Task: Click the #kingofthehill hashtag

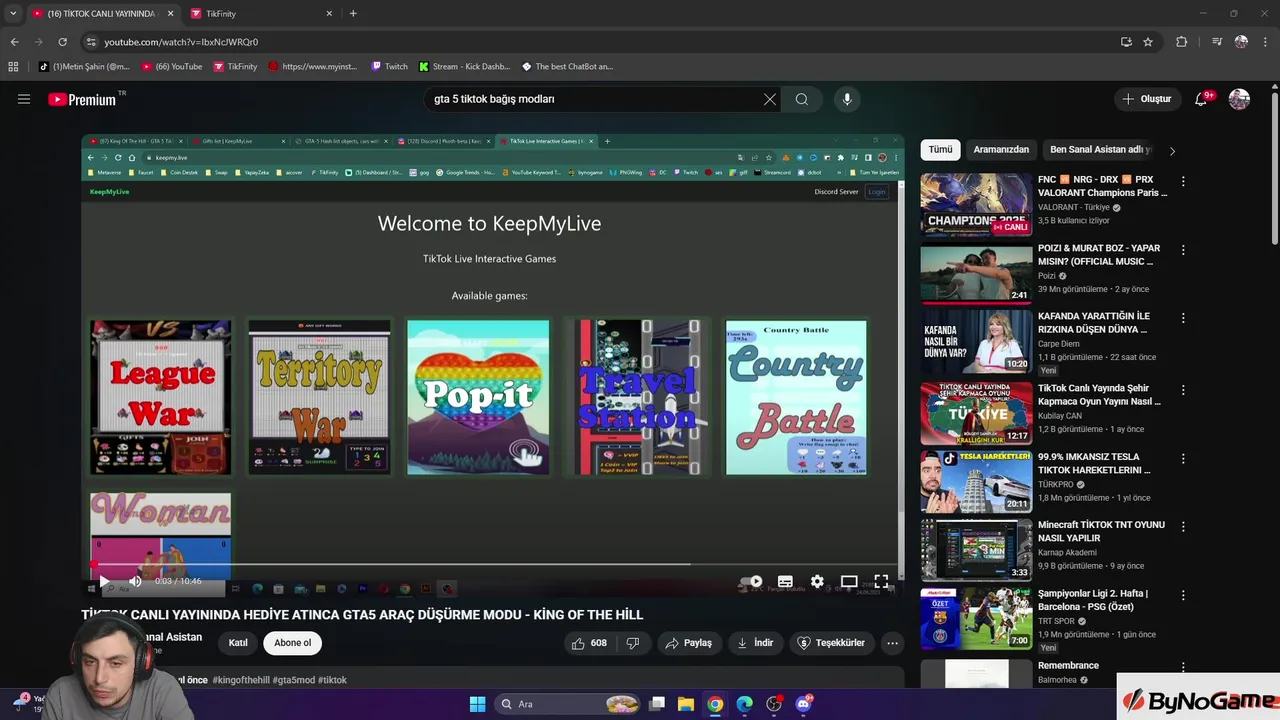Action: click(x=241, y=680)
